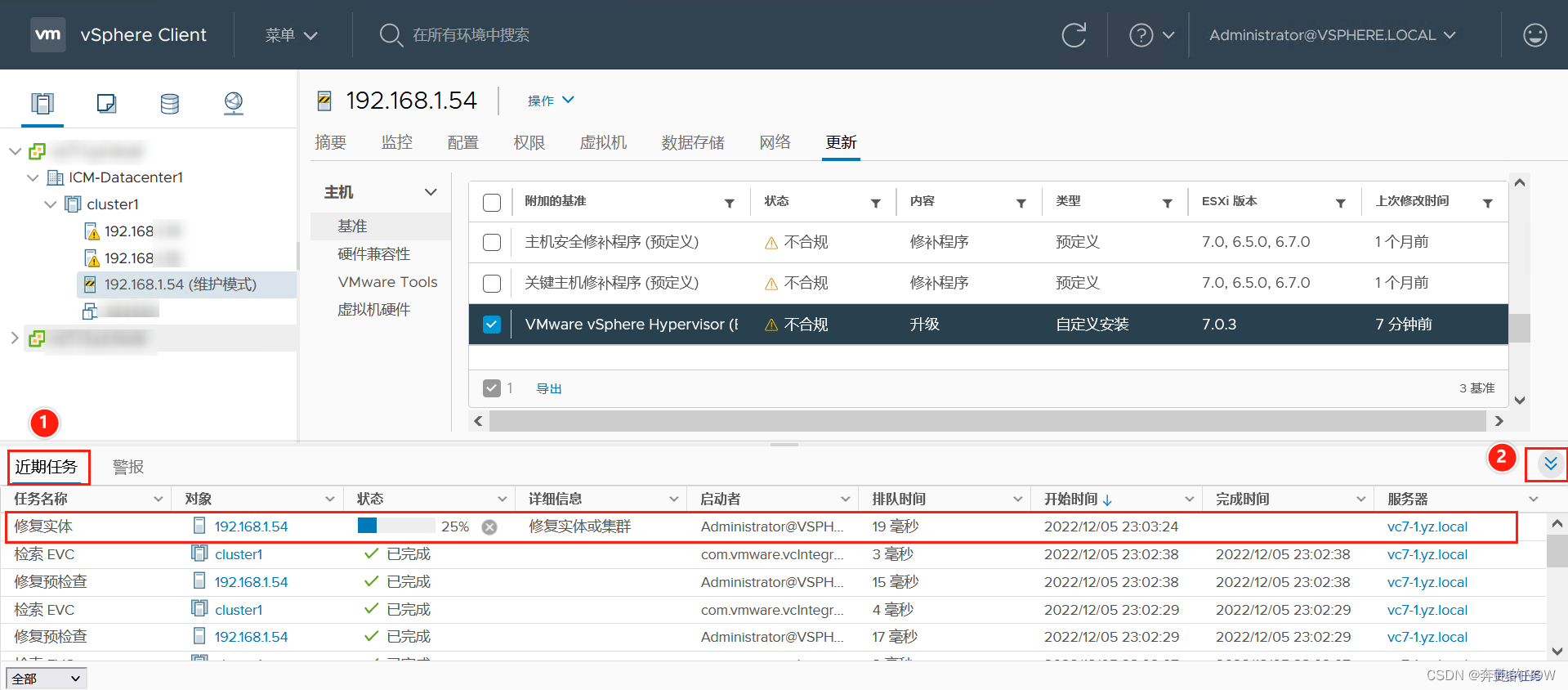Open the 数据存储 tab
Image resolution: width=1568 pixels, height=690 pixels.
(693, 142)
